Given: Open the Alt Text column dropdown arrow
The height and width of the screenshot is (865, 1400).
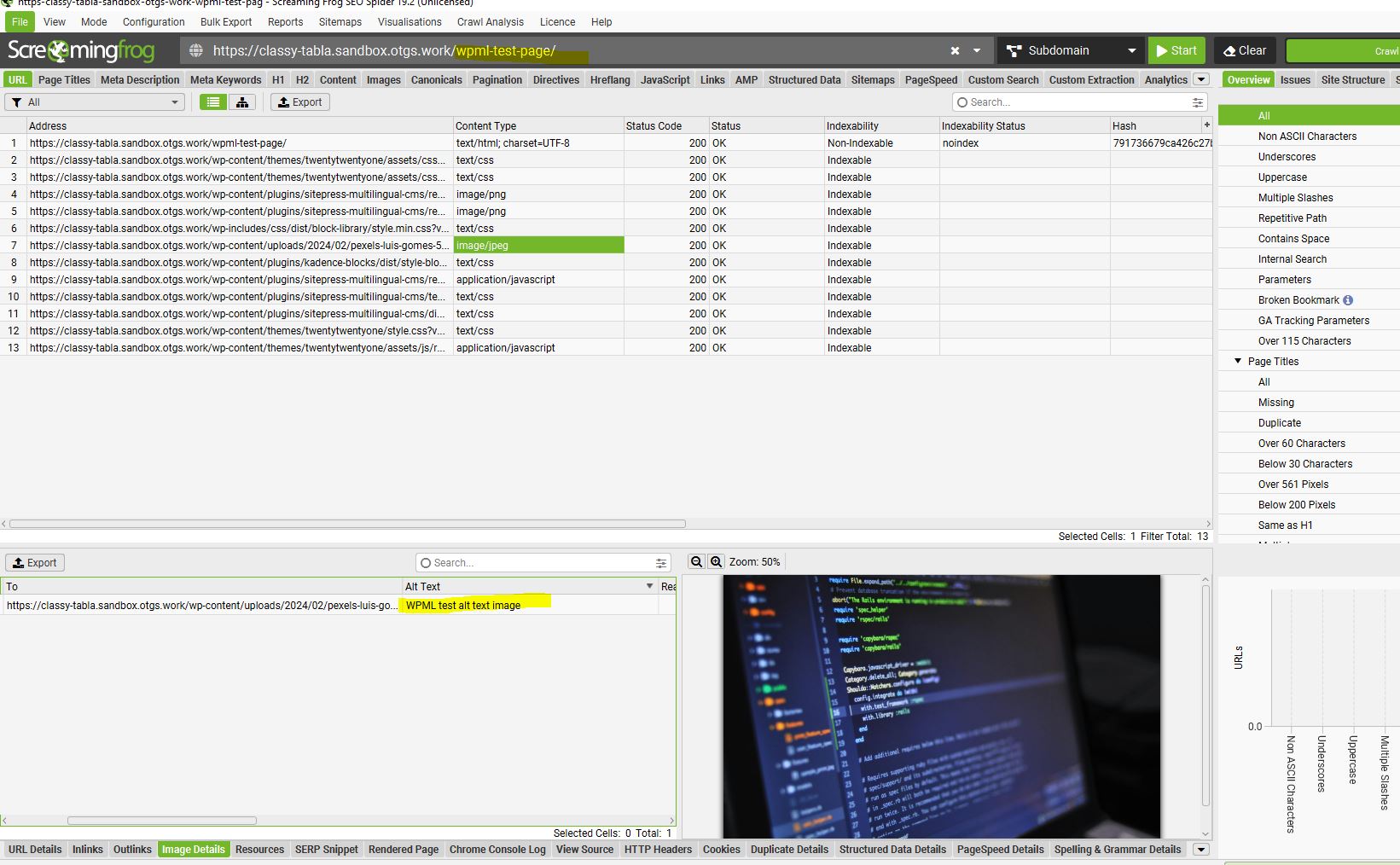Looking at the screenshot, I should pos(649,586).
